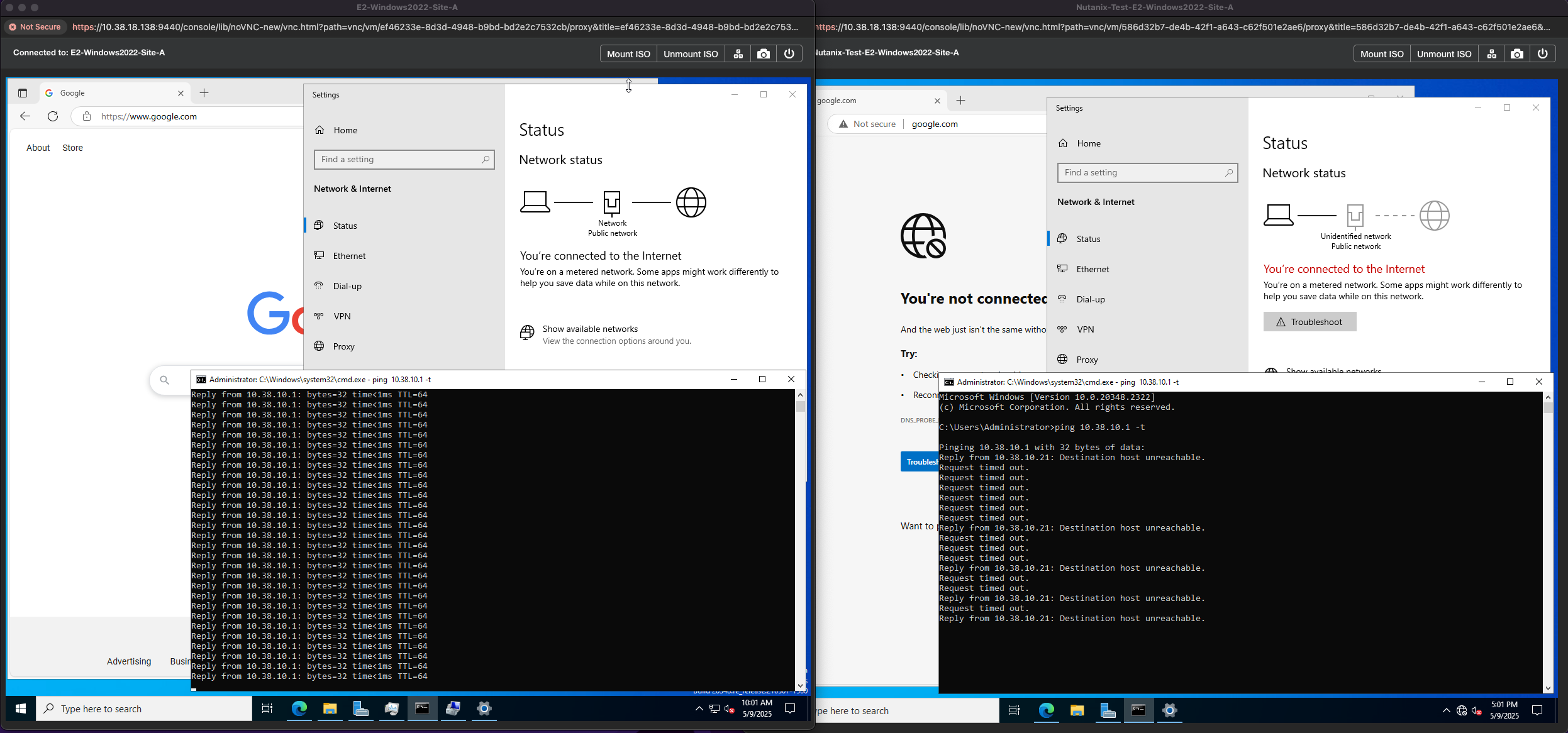The width and height of the screenshot is (1568, 733).
Task: Open tab actions icon in left Edge browser
Action: 23,93
